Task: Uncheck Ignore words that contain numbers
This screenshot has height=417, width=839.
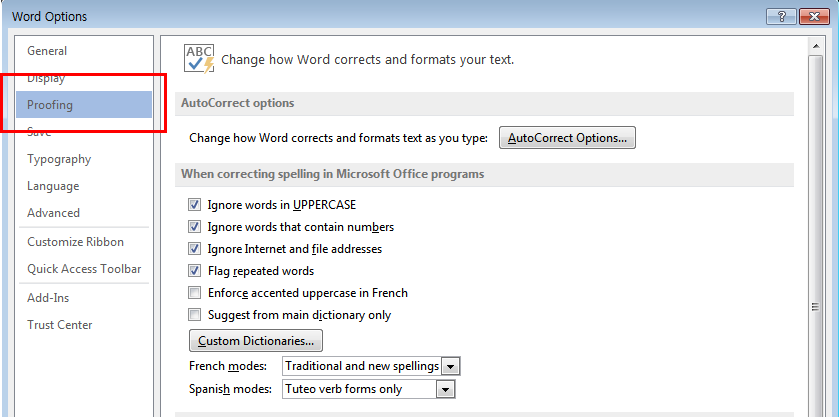Action: [x=194, y=227]
